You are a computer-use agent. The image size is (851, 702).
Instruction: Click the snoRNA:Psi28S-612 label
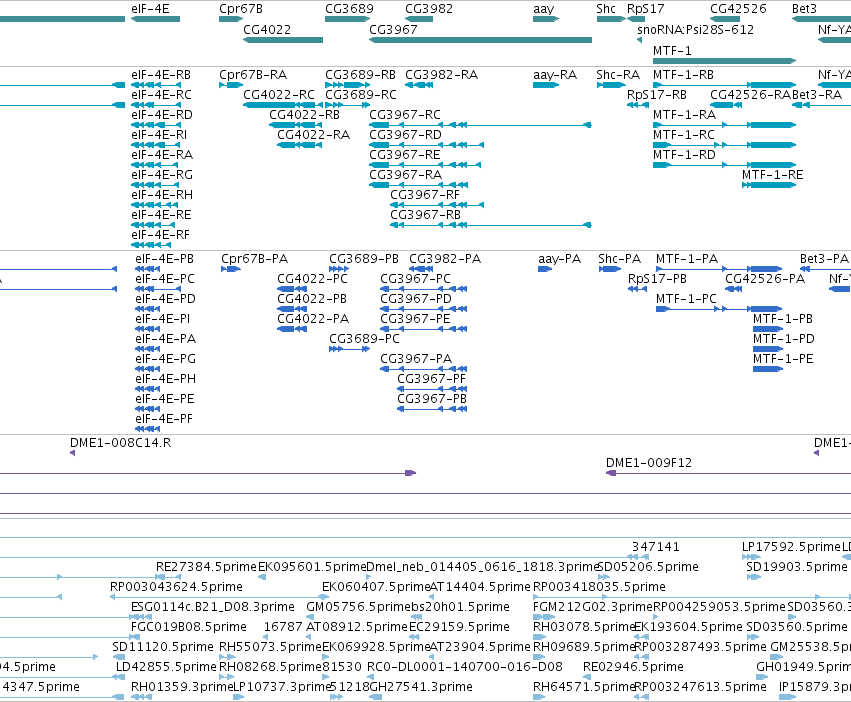tap(695, 30)
